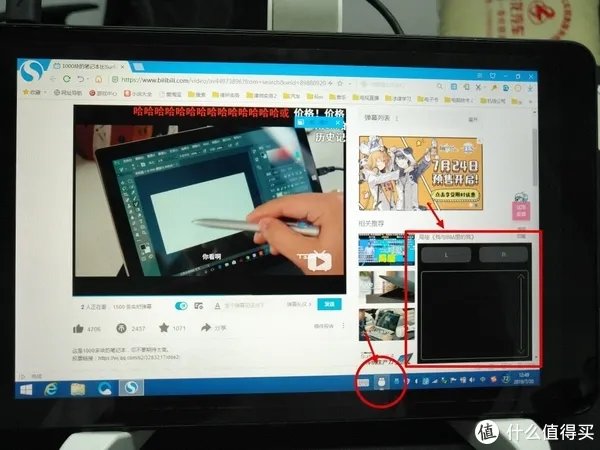Click the virtual touchpad tray icon
This screenshot has width=600, height=450.
(381, 382)
